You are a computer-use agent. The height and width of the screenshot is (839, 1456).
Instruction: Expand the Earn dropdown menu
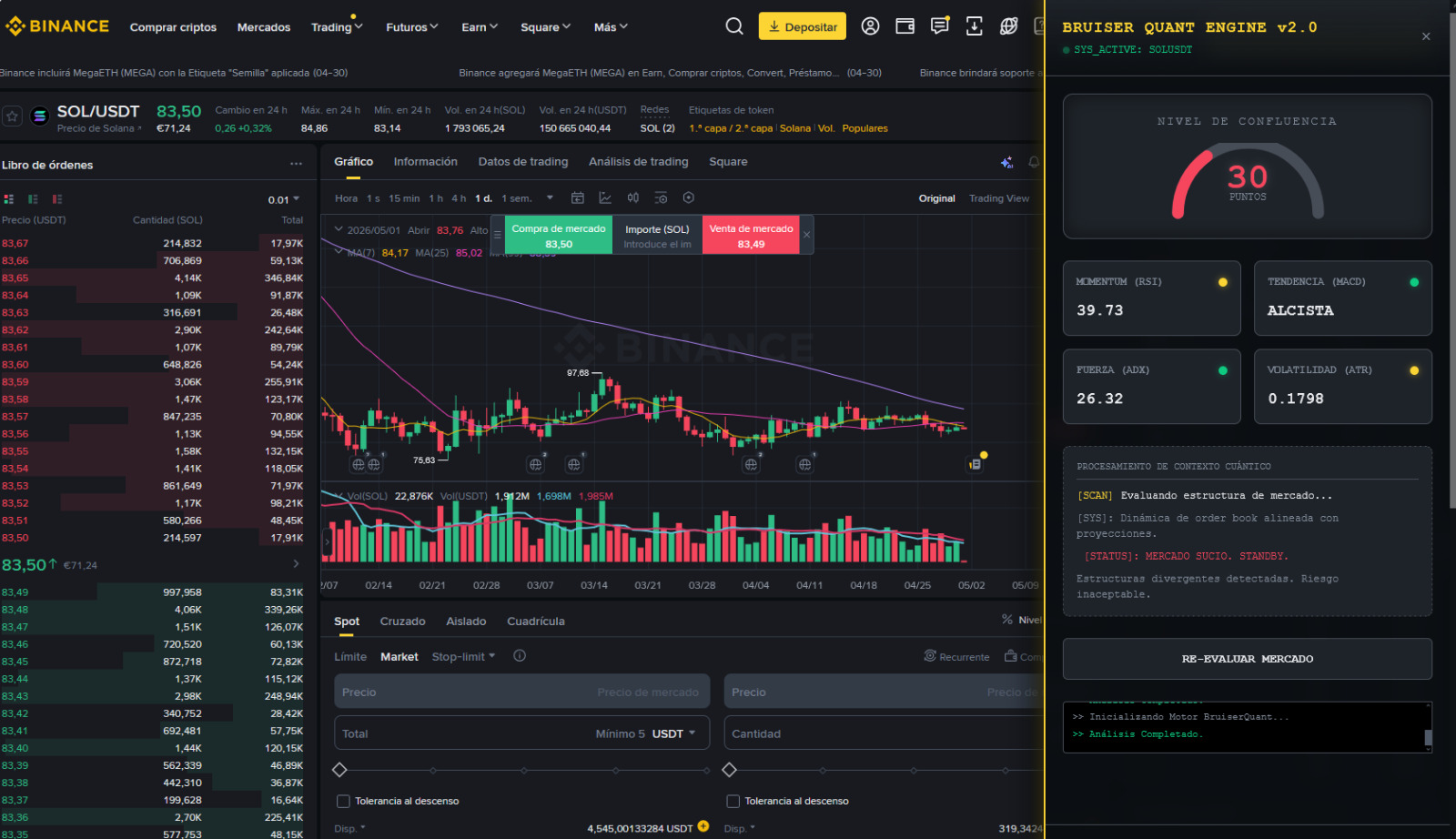480,26
